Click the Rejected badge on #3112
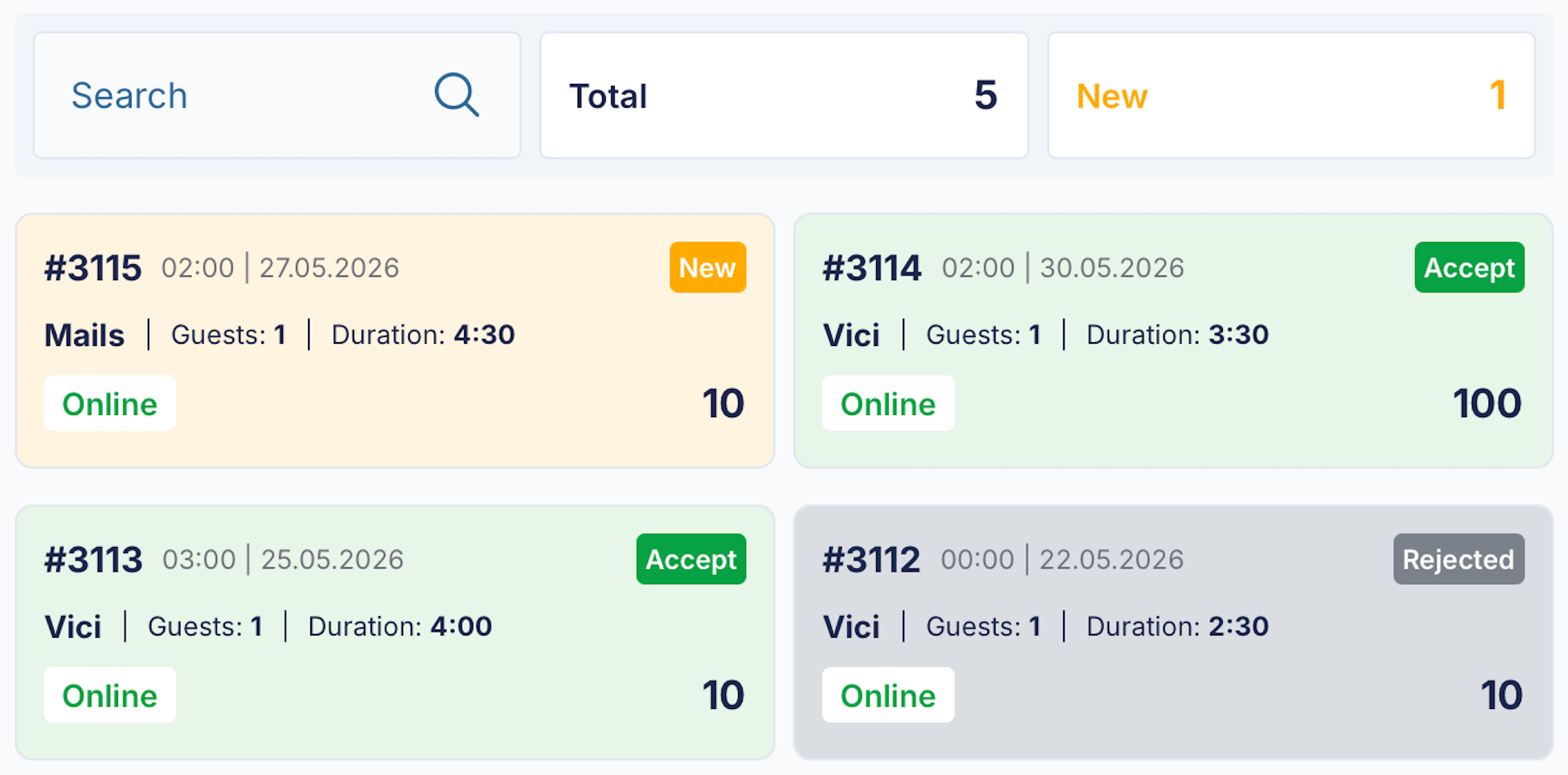The width and height of the screenshot is (1568, 775). [x=1459, y=559]
